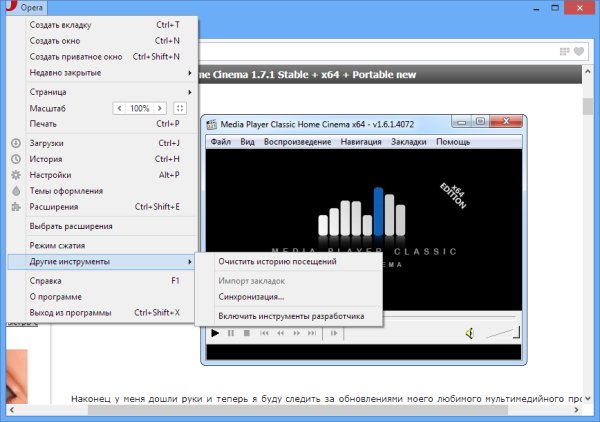Increase zoom with right arrow in Масштаб
The width and height of the screenshot is (600, 422).
160,108
